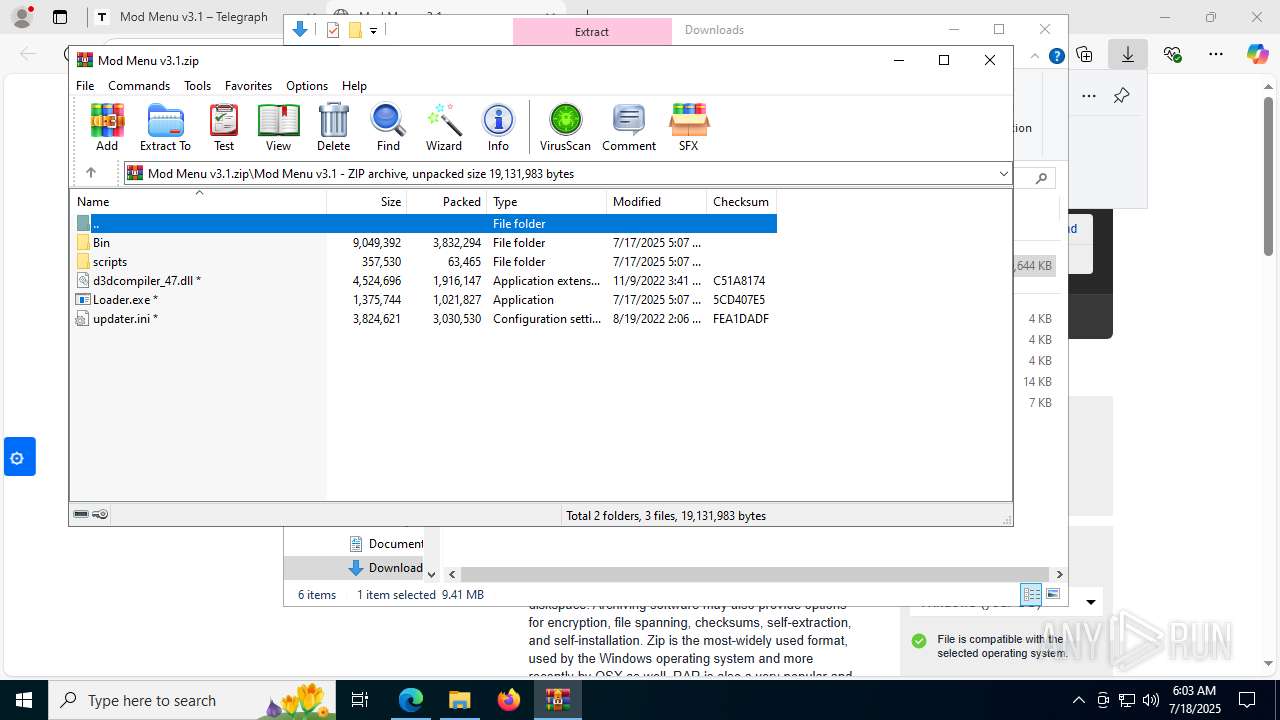1280x720 pixels.
Task: Go up one folder level arrow
Action: click(x=91, y=173)
